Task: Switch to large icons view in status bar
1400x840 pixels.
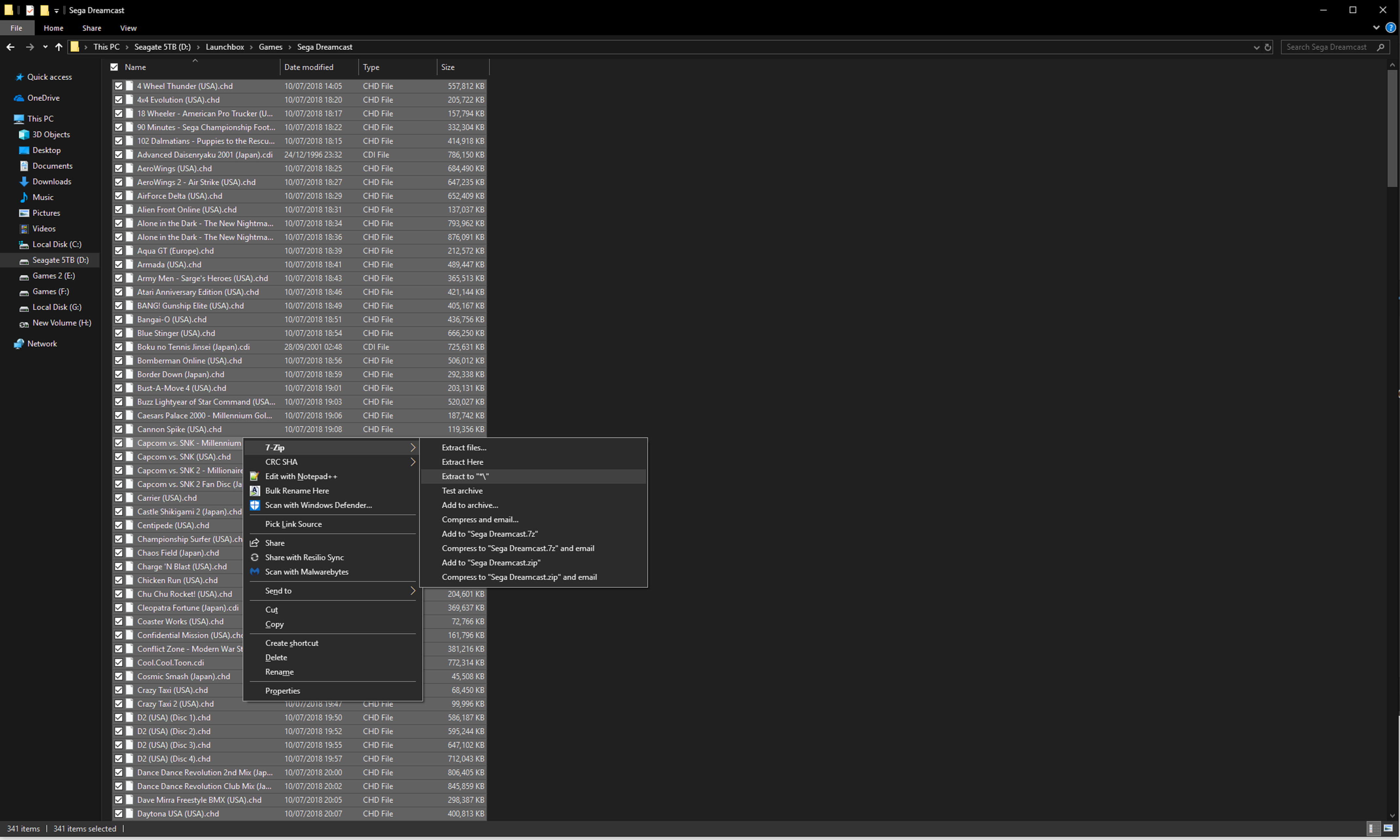Action: click(1388, 829)
